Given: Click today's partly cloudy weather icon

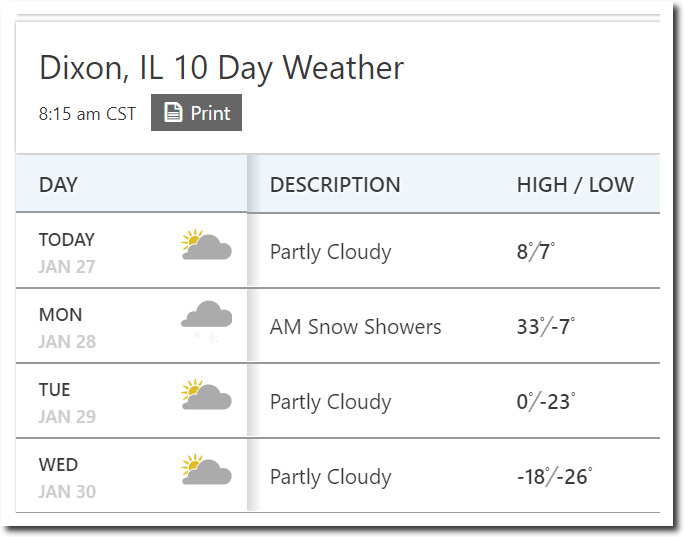Looking at the screenshot, I should (x=206, y=245).
